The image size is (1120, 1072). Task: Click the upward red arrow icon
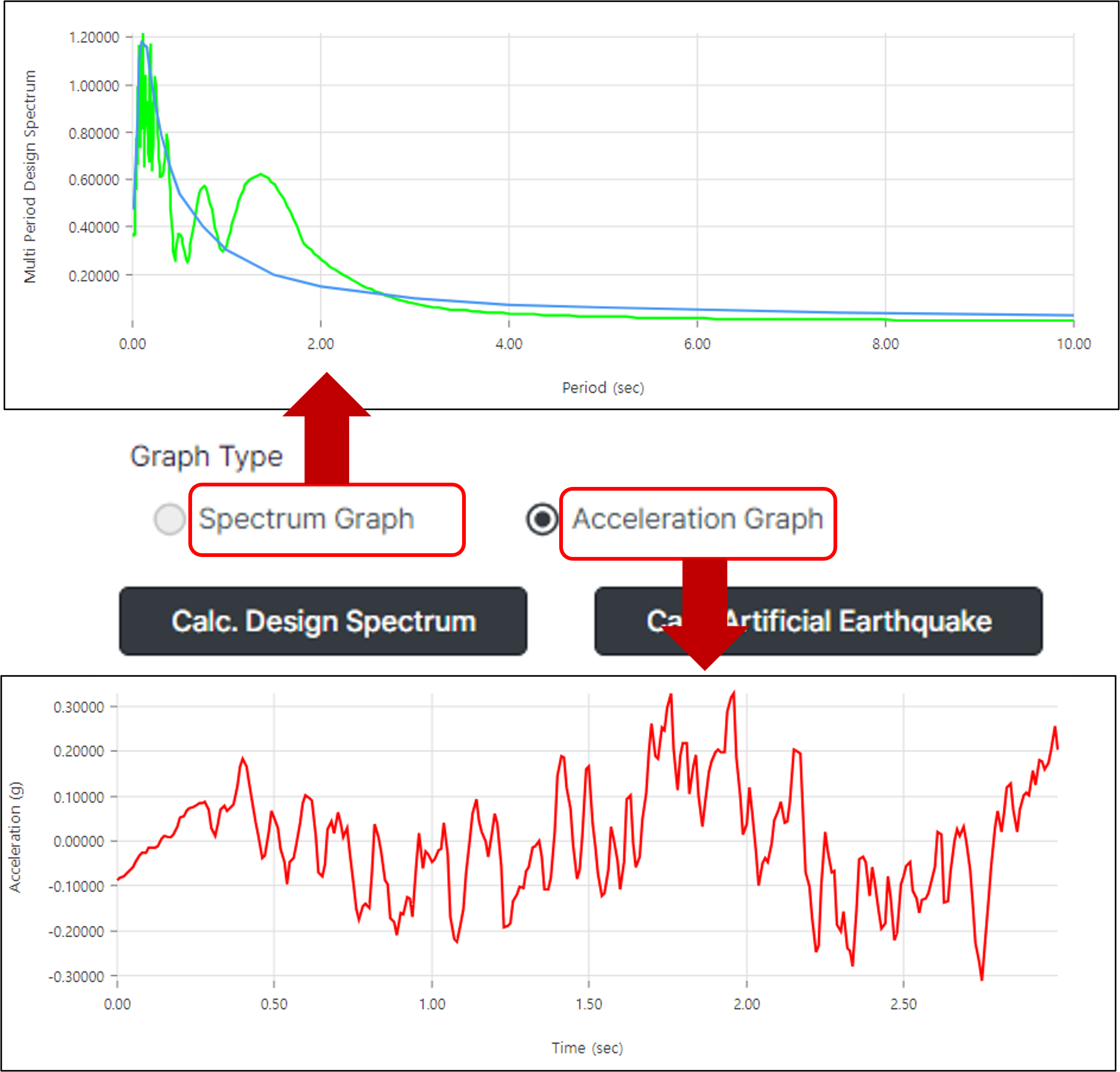pos(326,429)
